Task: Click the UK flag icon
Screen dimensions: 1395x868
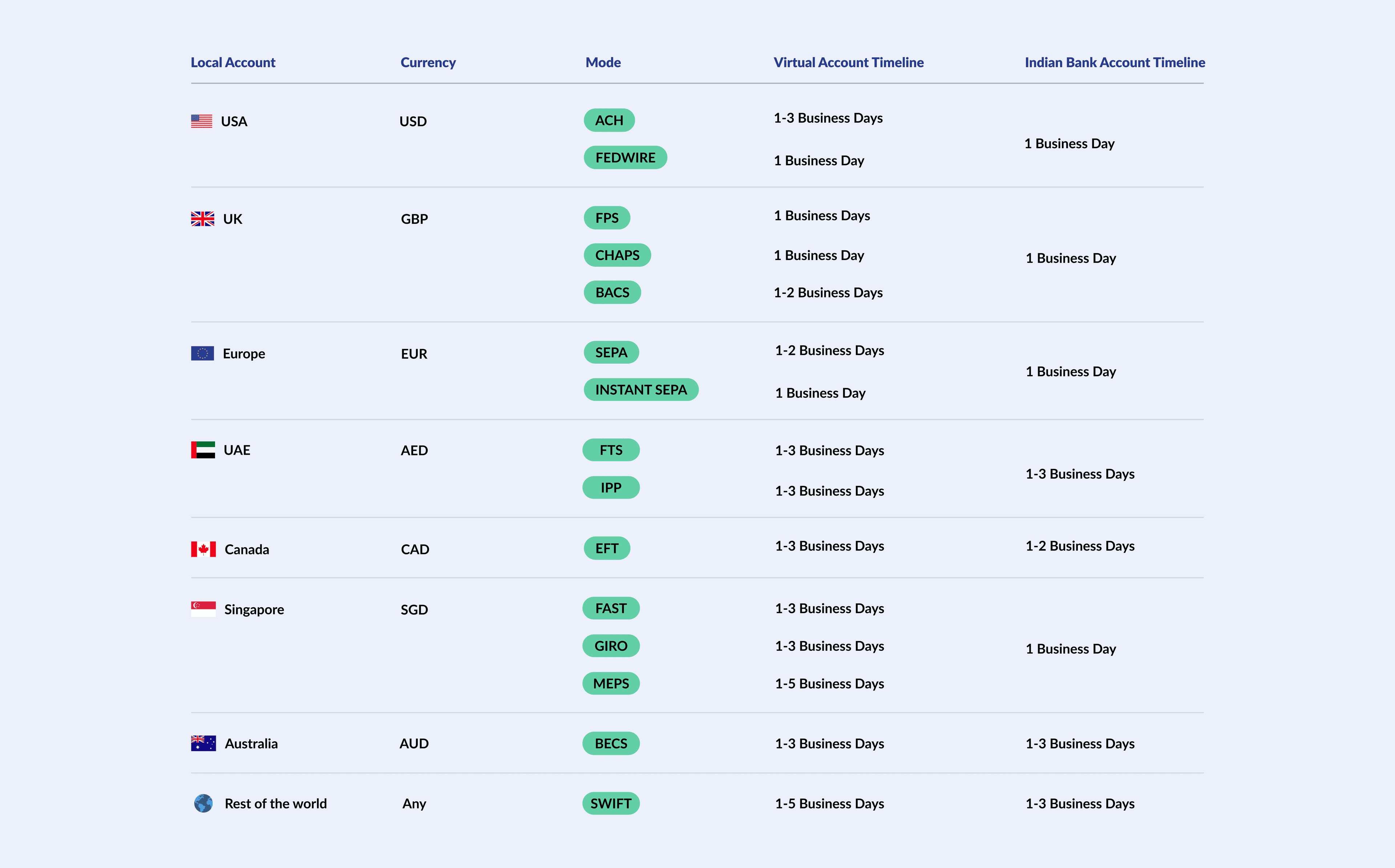Action: point(203,219)
